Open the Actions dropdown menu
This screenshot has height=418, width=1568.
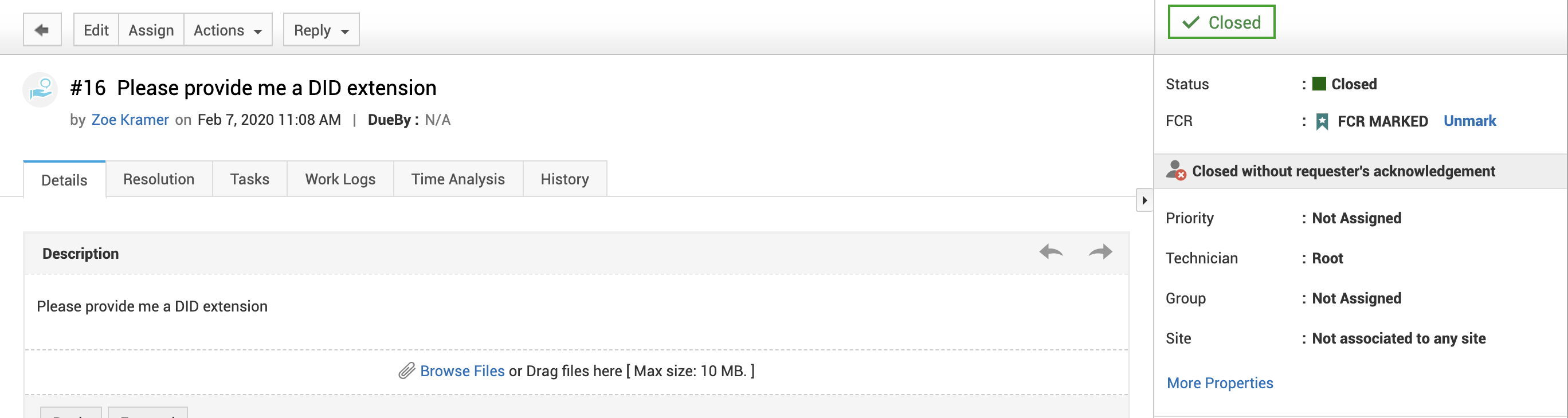click(228, 30)
